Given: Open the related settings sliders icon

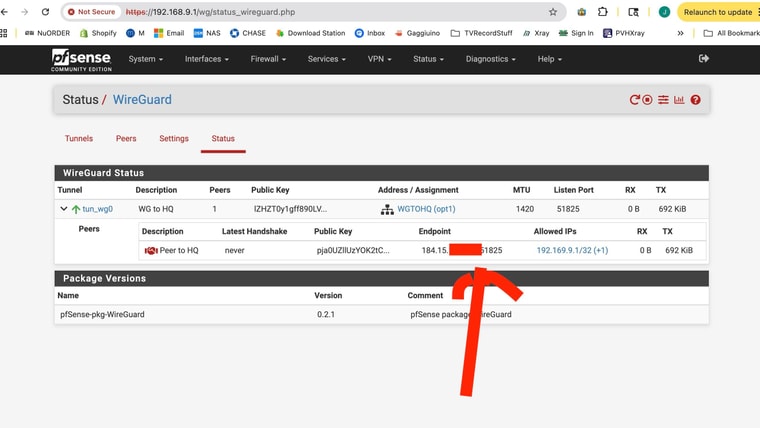Looking at the screenshot, I should pos(663,100).
